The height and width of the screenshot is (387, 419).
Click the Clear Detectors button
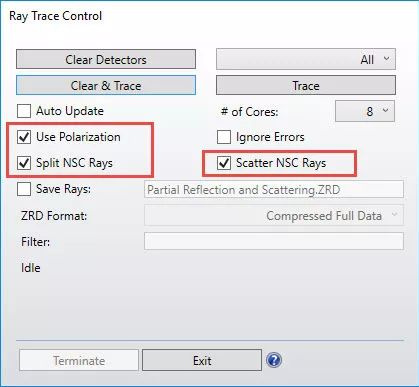[x=106, y=59]
